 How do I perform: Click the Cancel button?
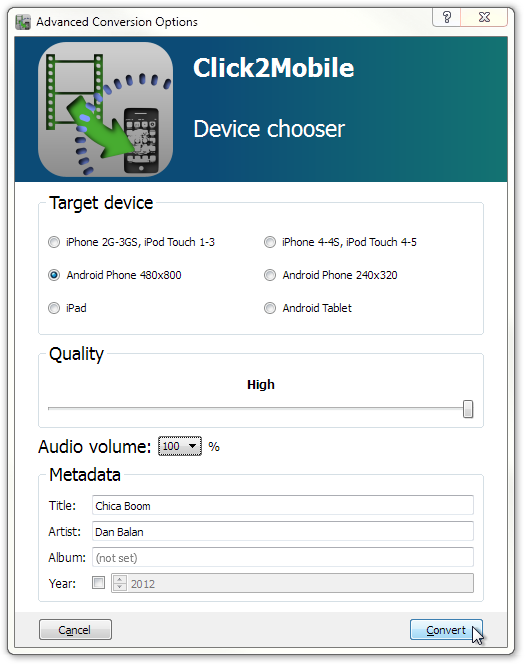click(75, 630)
